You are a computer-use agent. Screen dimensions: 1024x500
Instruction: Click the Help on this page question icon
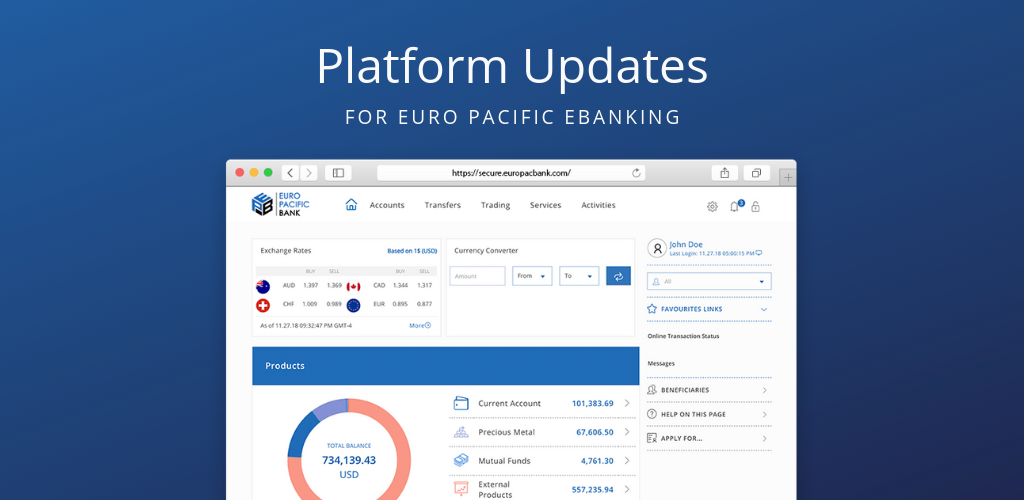point(652,414)
